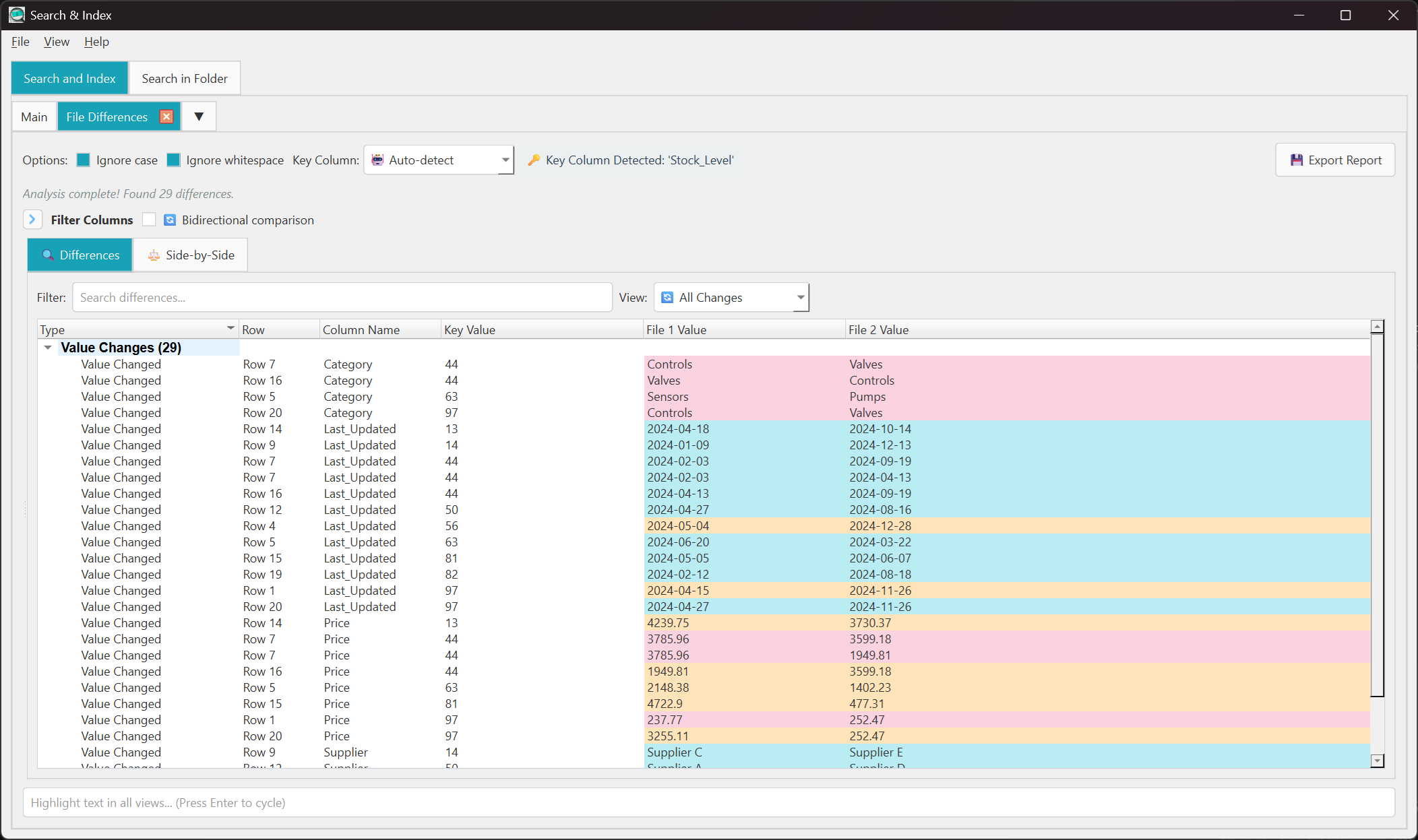
Task: Click the Search & Index app icon
Action: (x=16, y=15)
